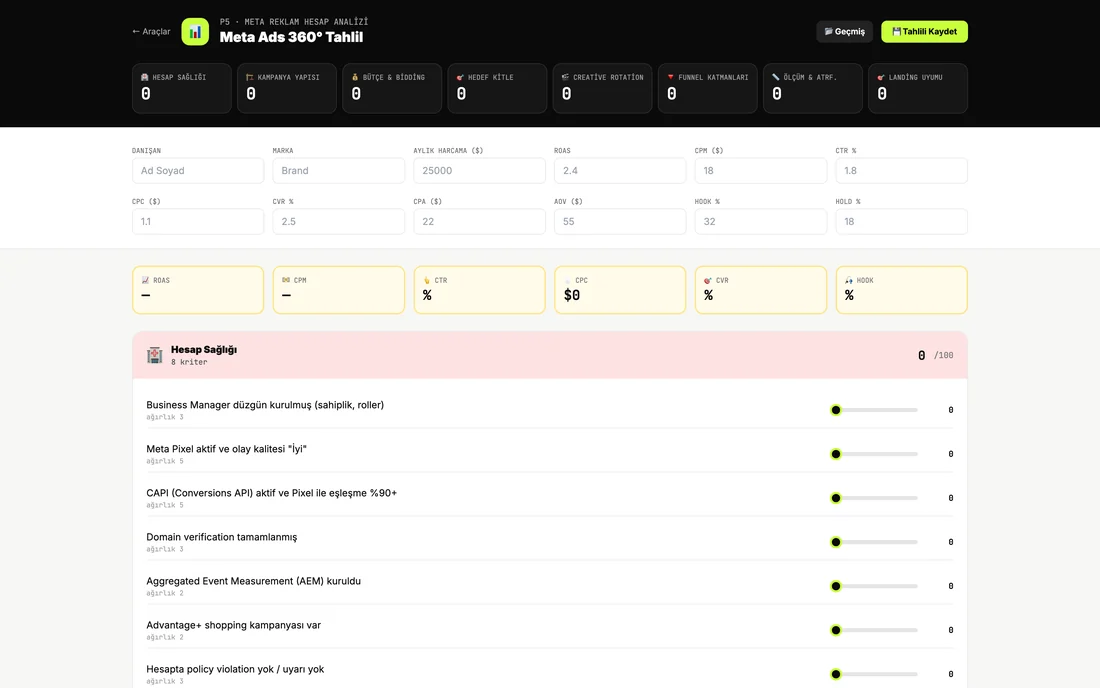Image resolution: width=1100 pixels, height=688 pixels.
Task: Click the ROAS yellow metric card
Action: coord(198,290)
